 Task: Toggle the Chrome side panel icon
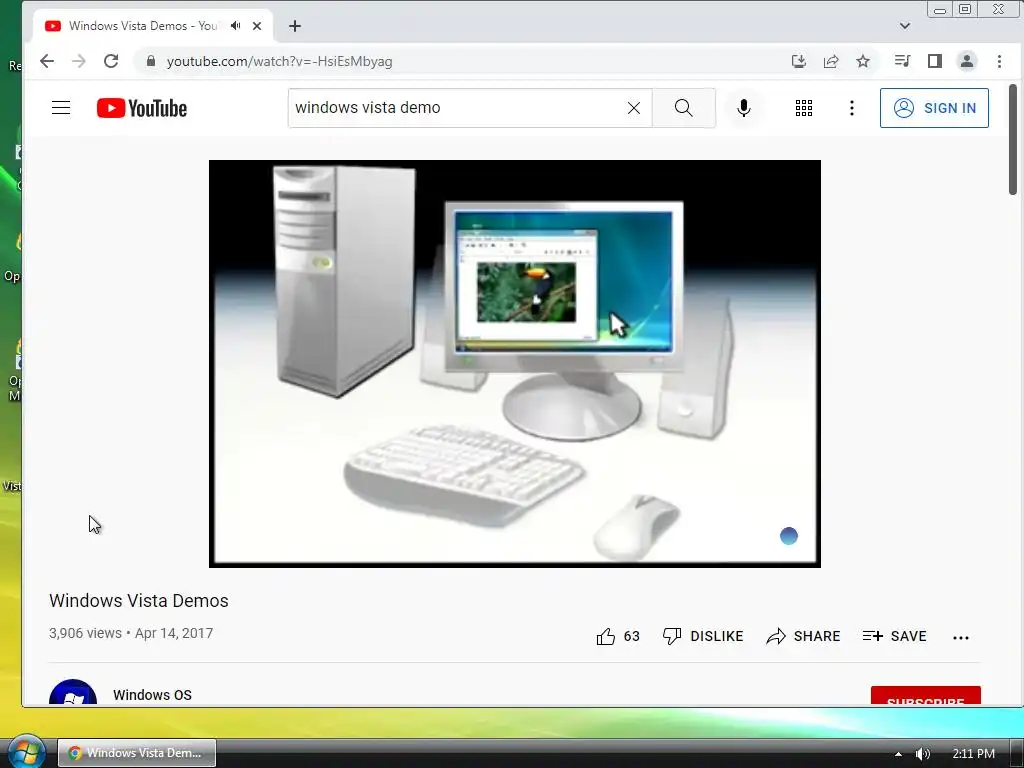(935, 61)
